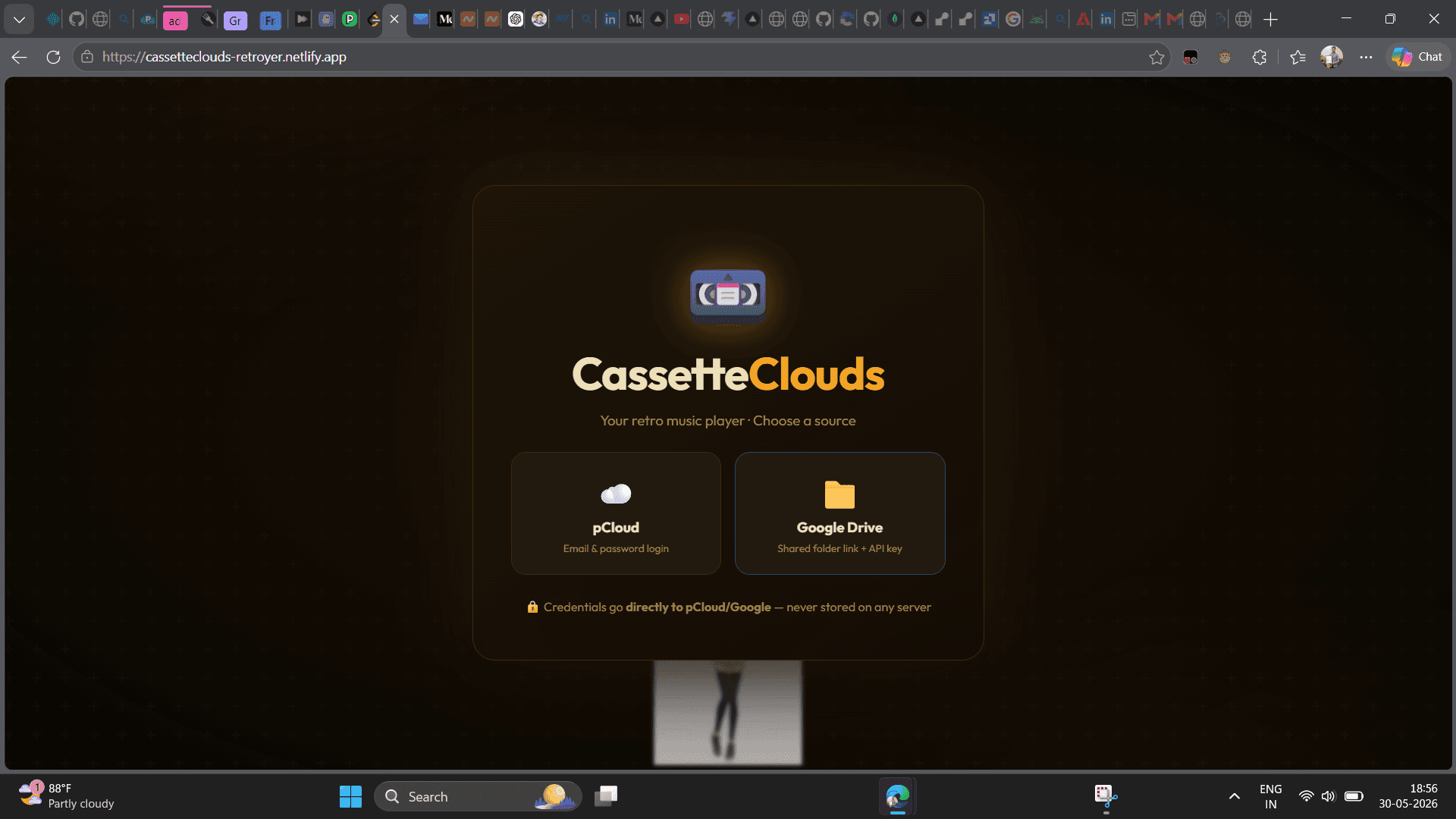Open the clock showing 18:56
Viewport: 1456px width, 819px height.
[x=1408, y=796]
